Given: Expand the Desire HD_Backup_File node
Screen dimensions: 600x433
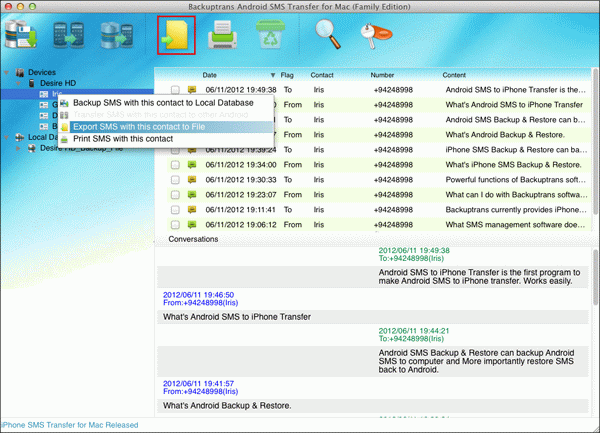Looking at the screenshot, I should (x=18, y=148).
